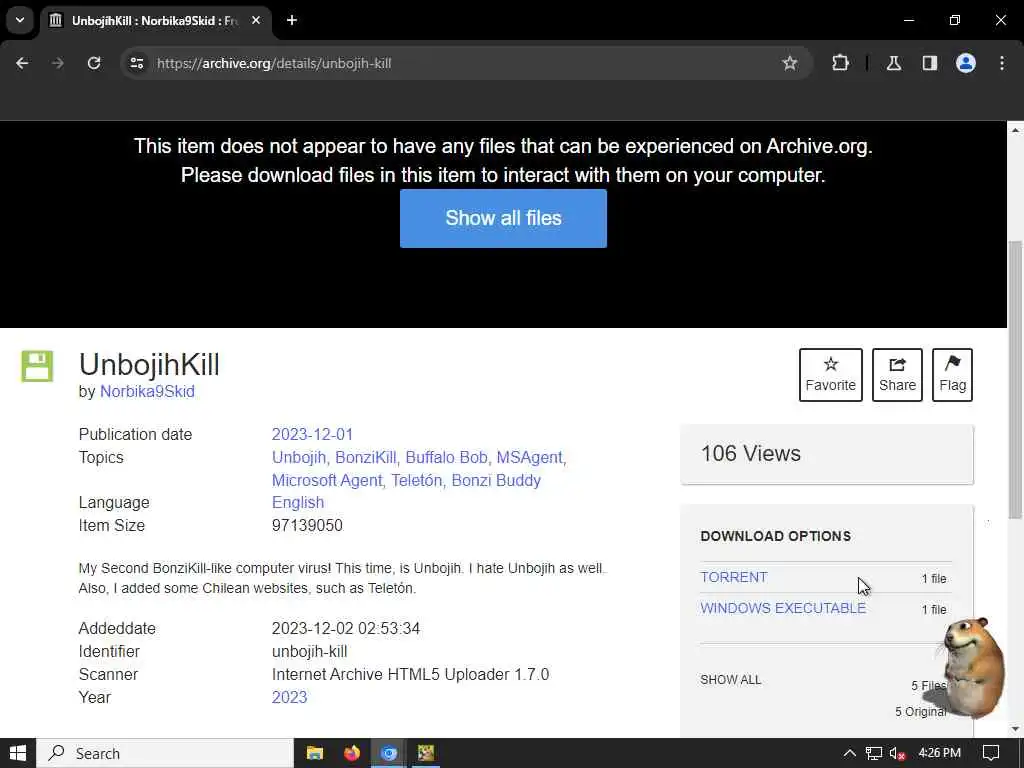View site information icon in address bar
The image size is (1024, 768).
(136, 63)
